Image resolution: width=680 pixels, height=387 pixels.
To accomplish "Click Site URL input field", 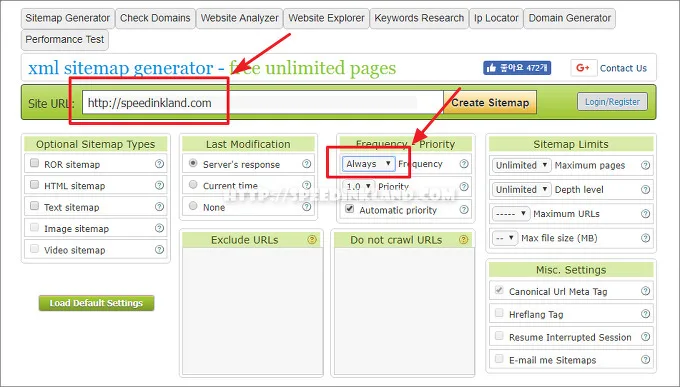I will point(263,102).
